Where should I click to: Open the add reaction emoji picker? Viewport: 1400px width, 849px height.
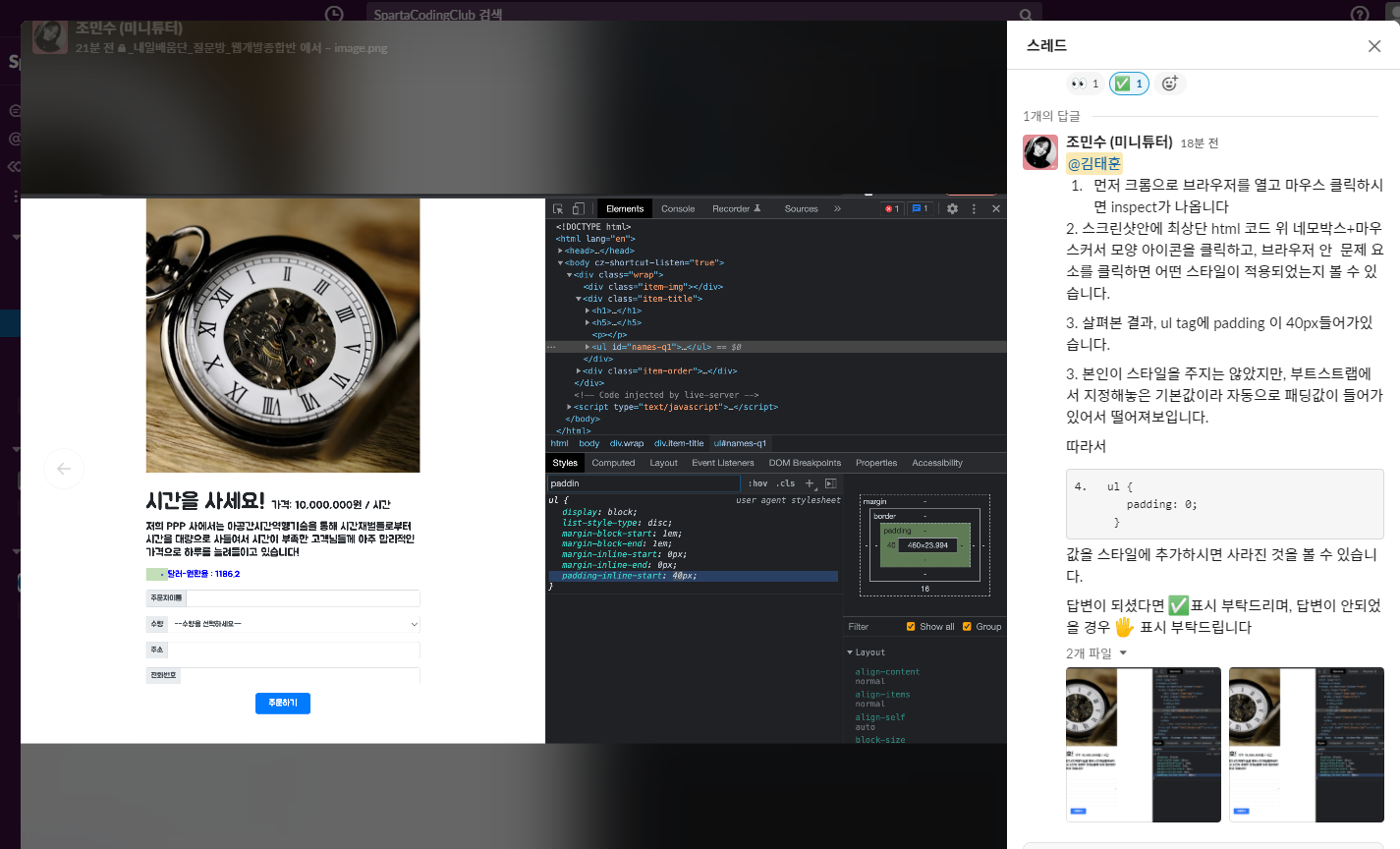pyautogui.click(x=1169, y=84)
